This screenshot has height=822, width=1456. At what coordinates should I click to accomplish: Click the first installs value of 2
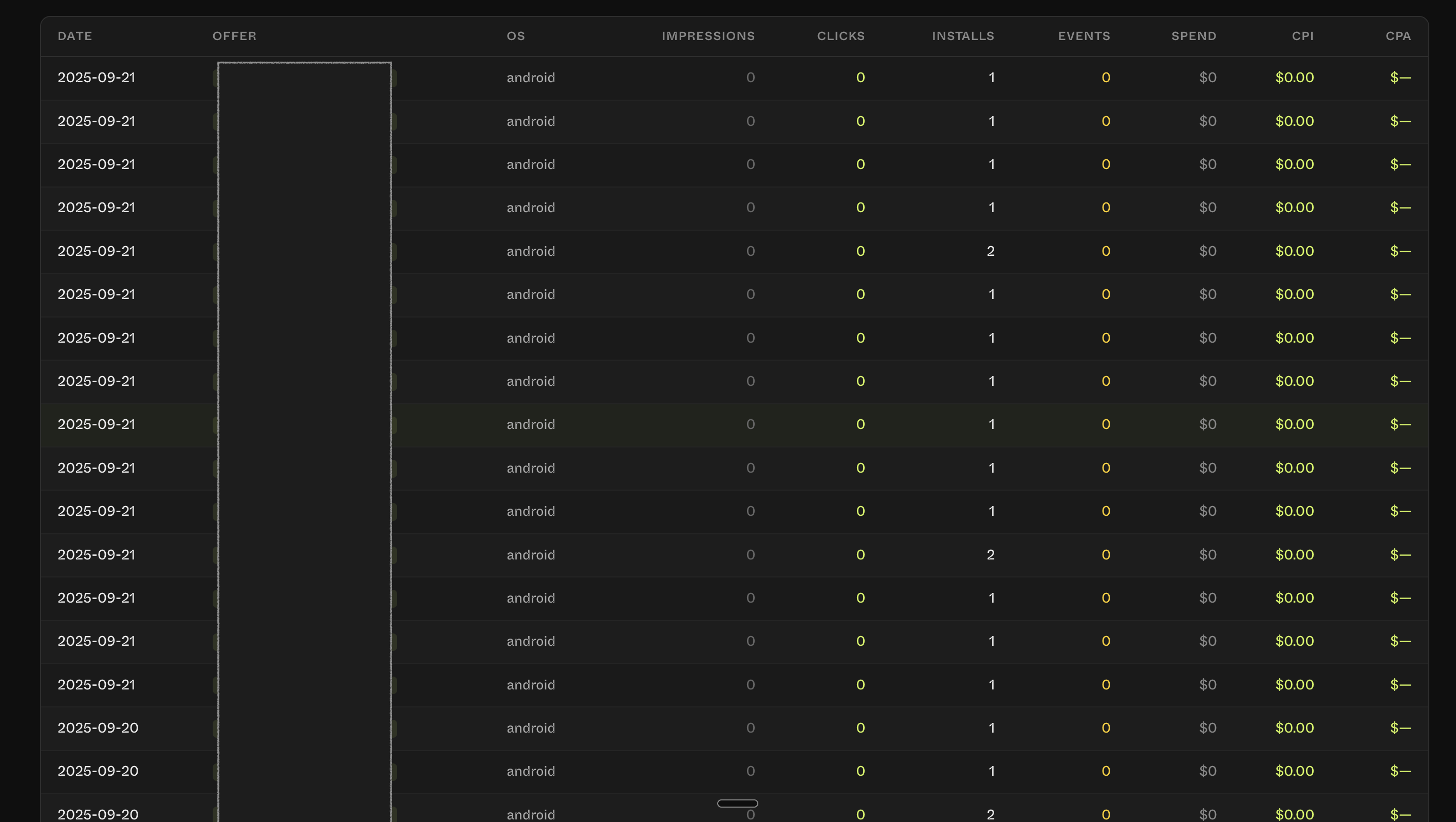990,251
